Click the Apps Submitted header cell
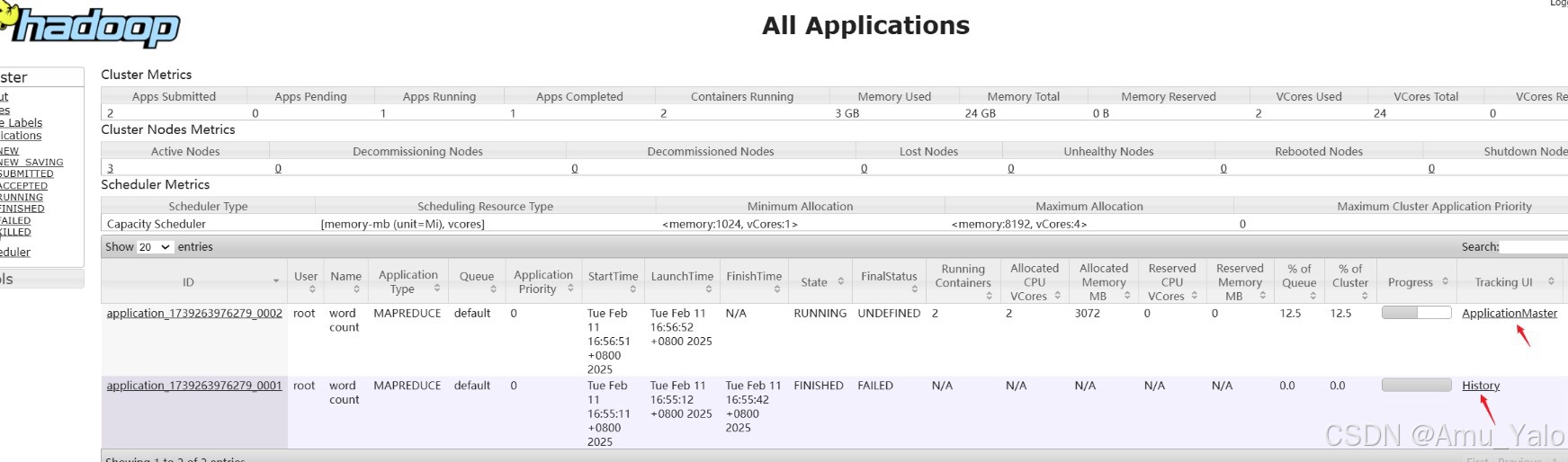The width and height of the screenshot is (1568, 462). (x=174, y=96)
